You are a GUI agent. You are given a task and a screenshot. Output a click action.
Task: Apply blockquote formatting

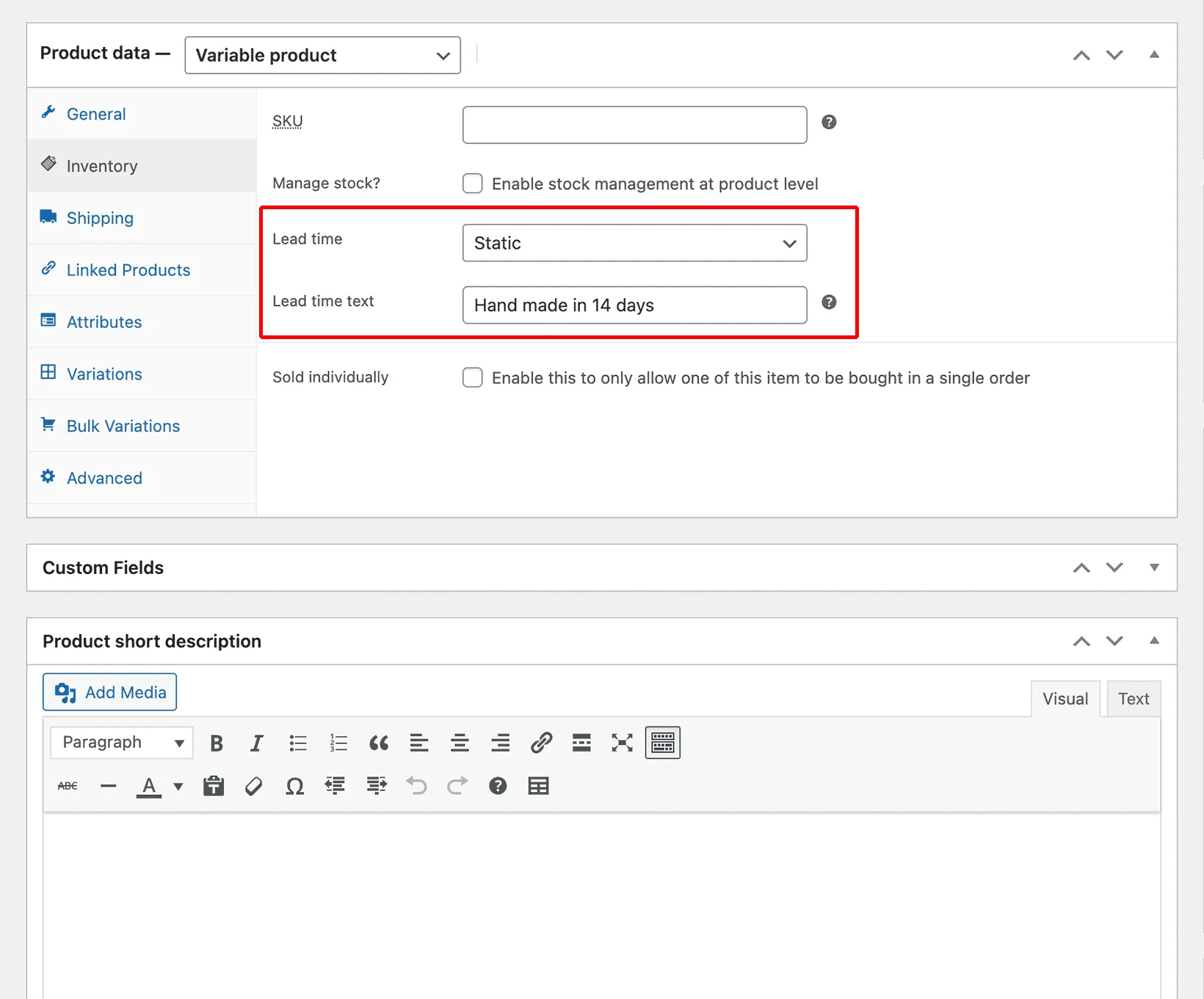click(x=379, y=743)
